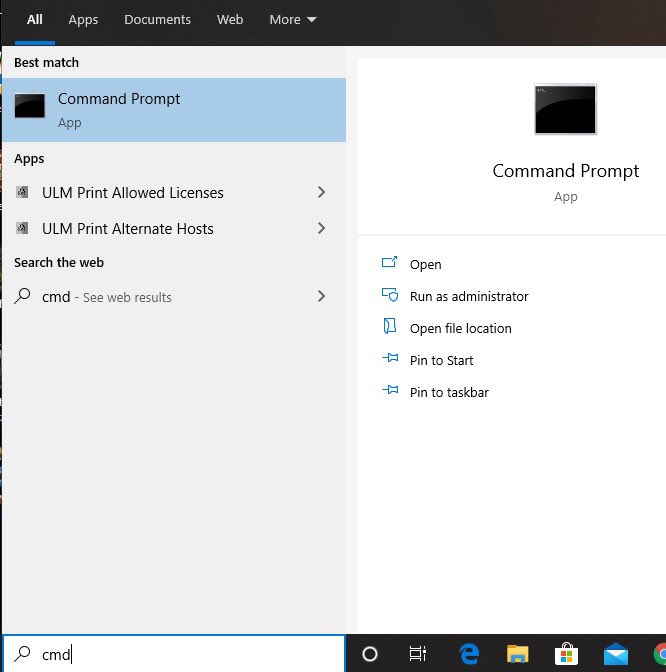Open Task View on the taskbar

[x=417, y=654]
